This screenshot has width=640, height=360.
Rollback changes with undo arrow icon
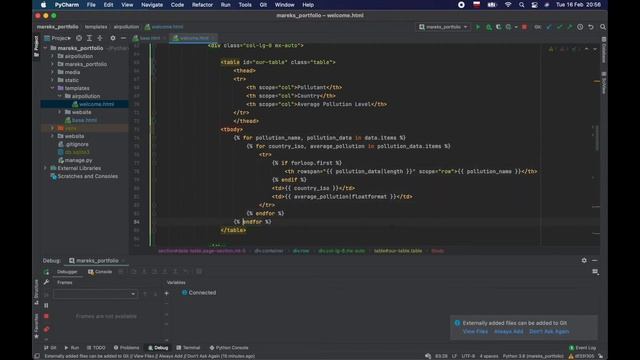pos(591,27)
